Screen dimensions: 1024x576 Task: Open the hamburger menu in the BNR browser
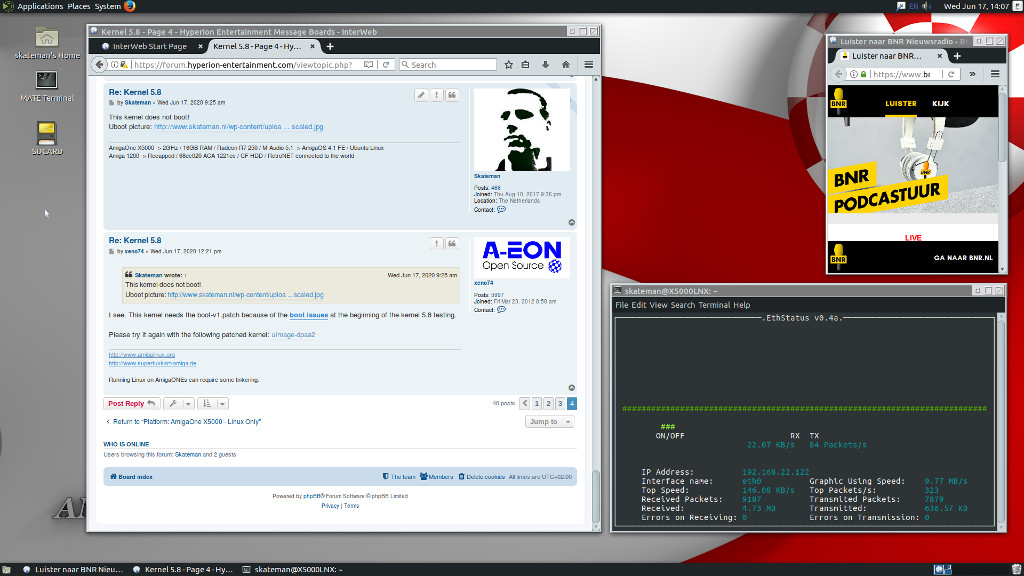(x=995, y=74)
